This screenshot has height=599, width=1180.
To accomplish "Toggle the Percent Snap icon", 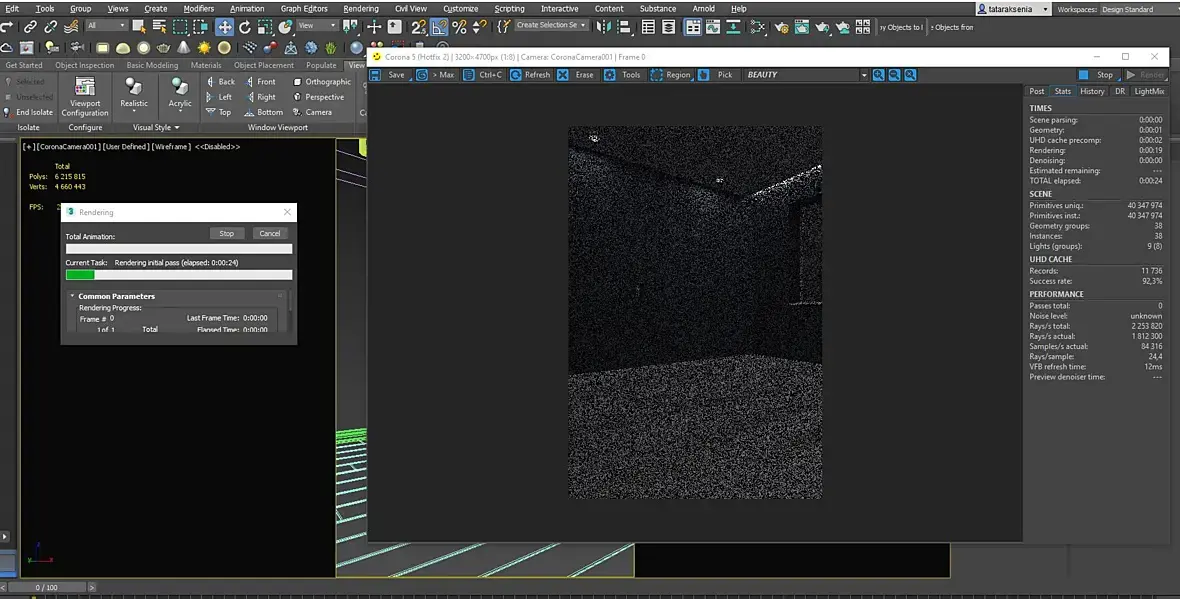I will click(459, 27).
